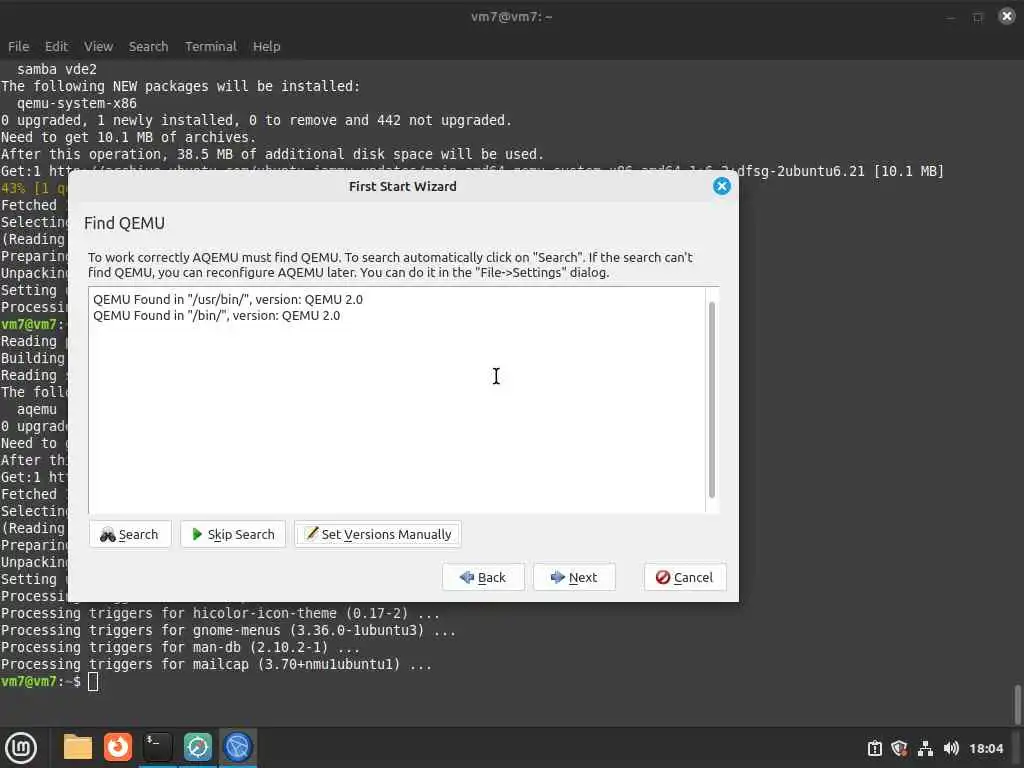The height and width of the screenshot is (768, 1024).
Task: Click Skip Search button
Action: [233, 534]
